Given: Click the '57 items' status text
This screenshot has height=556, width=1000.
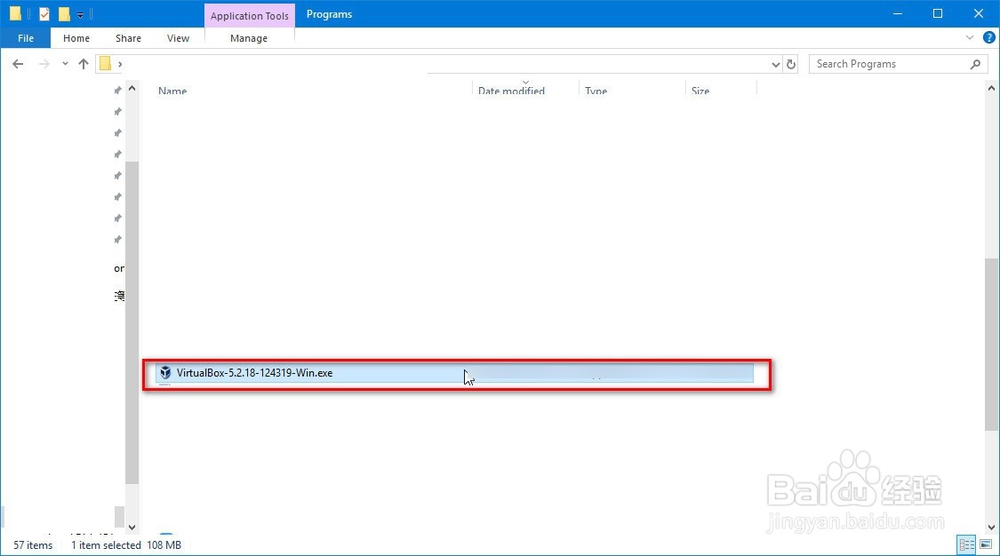Looking at the screenshot, I should 33,545.
